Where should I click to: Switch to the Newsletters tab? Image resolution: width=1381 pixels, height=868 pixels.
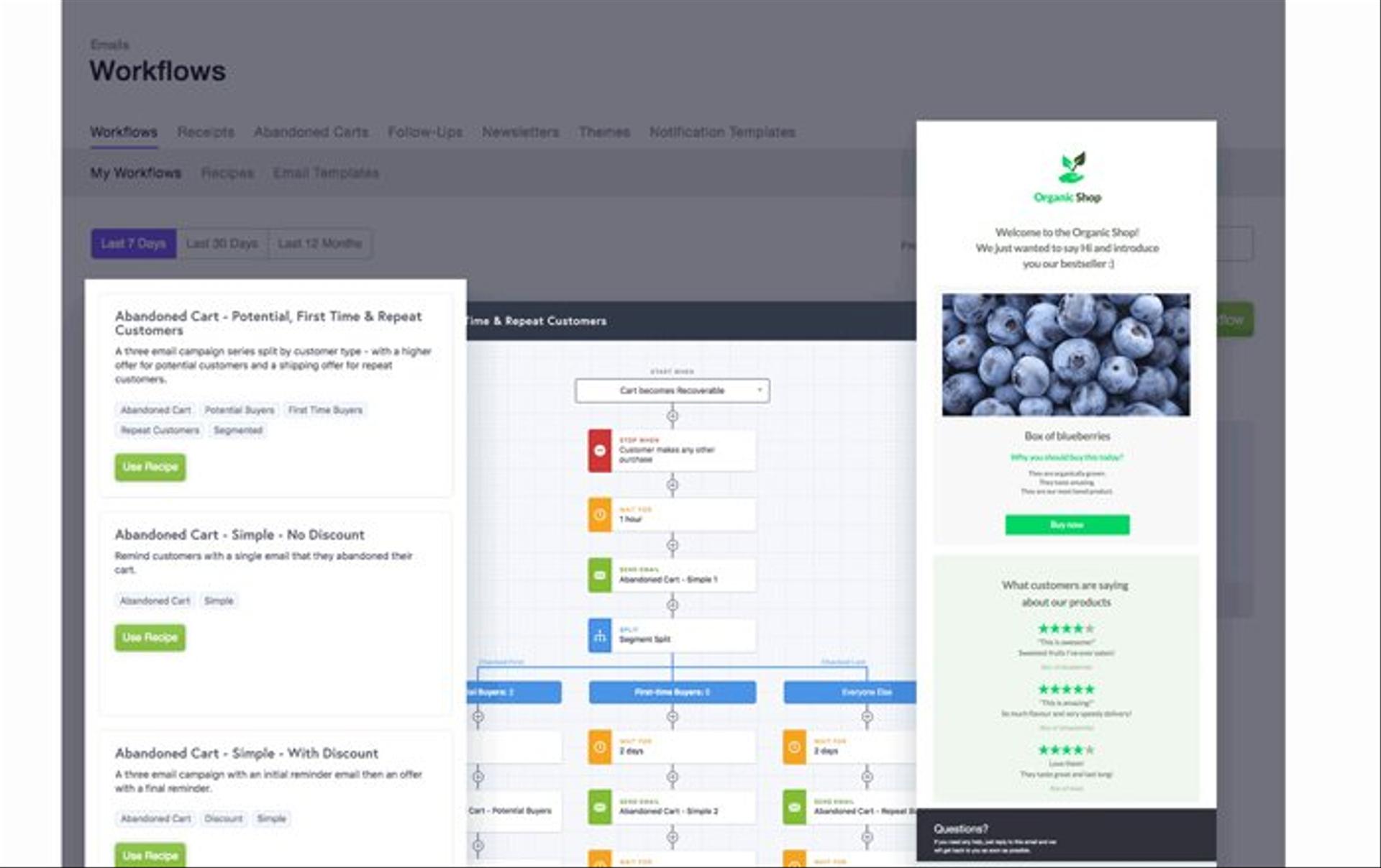click(x=519, y=131)
